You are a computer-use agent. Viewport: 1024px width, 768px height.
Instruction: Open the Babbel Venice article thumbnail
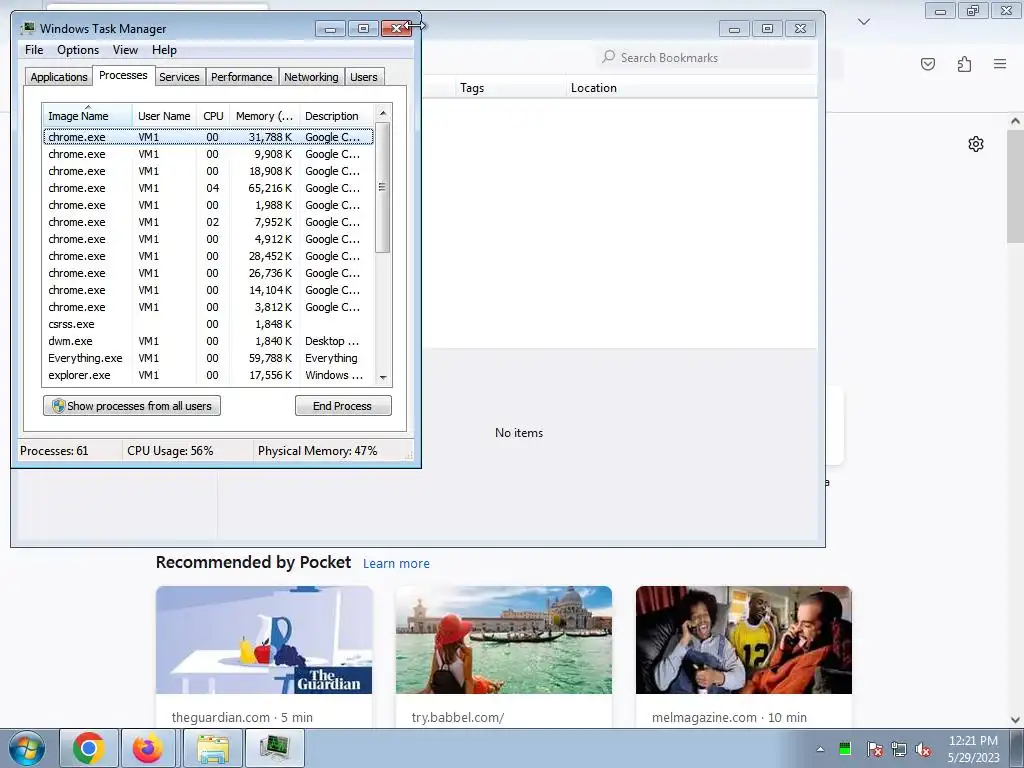click(504, 640)
